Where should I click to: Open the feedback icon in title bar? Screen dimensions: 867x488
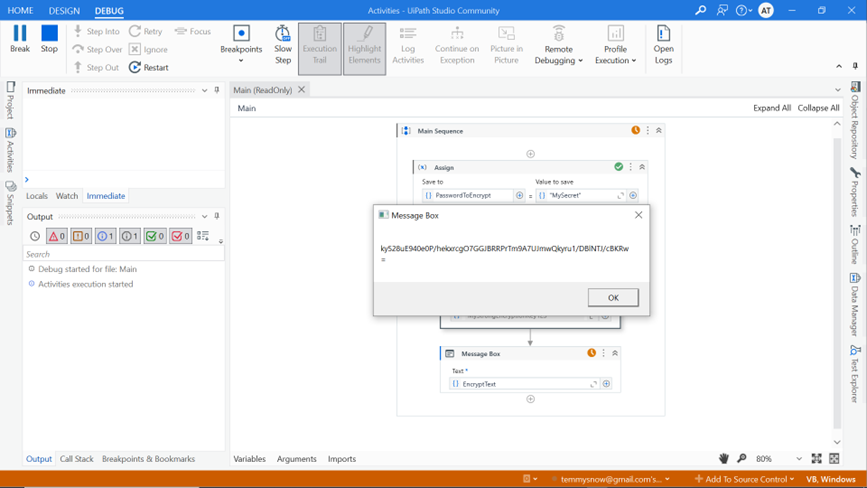click(722, 10)
